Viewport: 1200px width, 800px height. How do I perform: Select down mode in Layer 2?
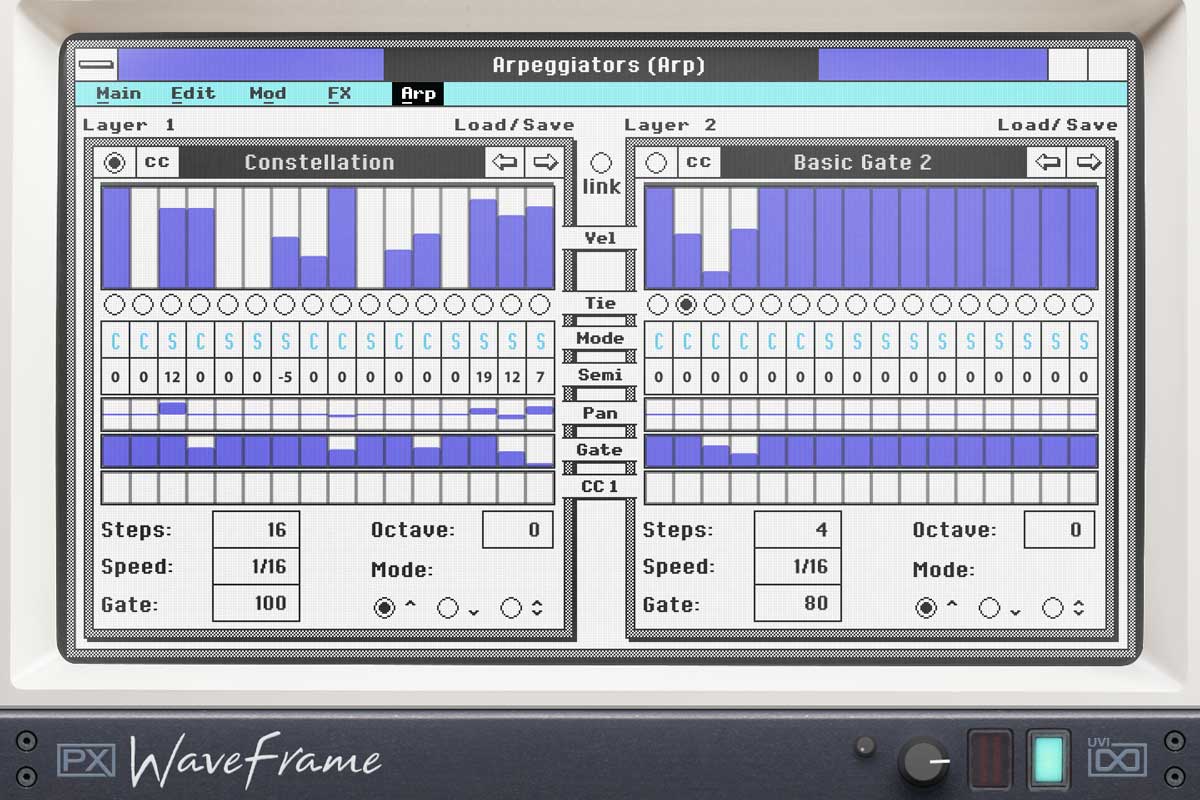click(989, 608)
